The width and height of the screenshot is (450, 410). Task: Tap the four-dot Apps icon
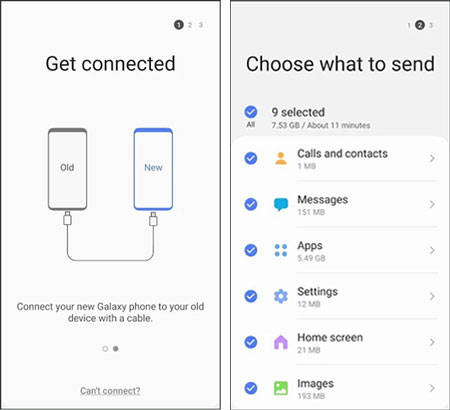(281, 250)
